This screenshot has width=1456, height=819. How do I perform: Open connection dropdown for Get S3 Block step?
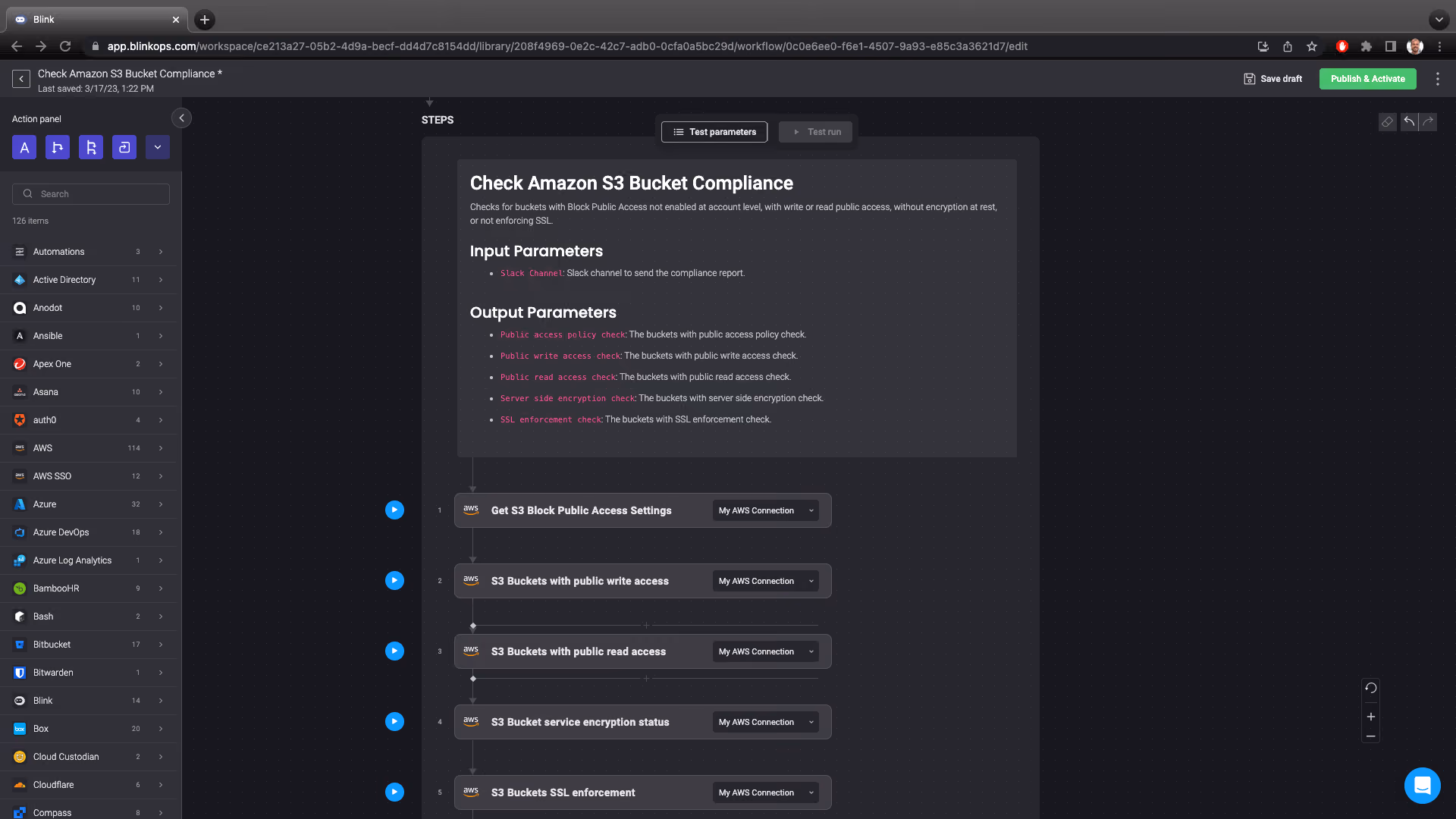[x=766, y=511]
